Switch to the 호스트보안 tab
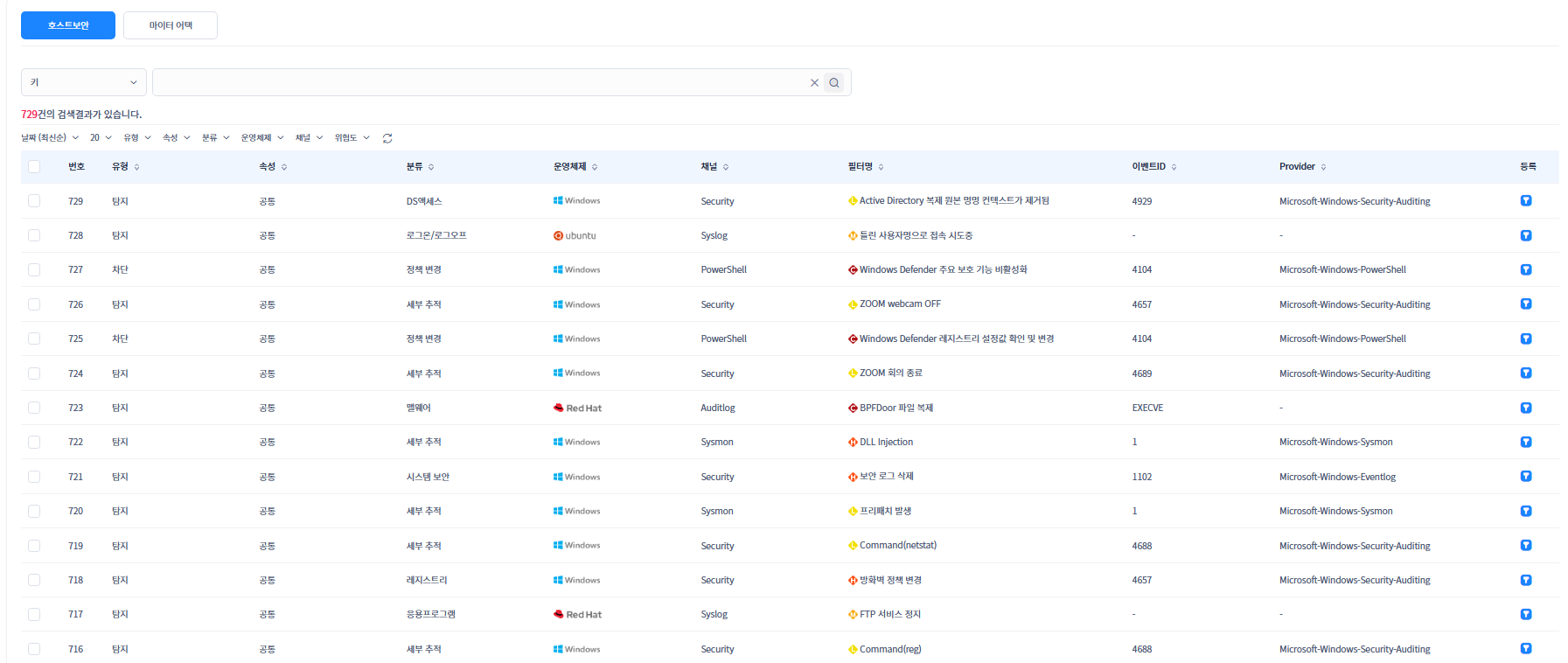The width and height of the screenshot is (1568, 663). (x=68, y=25)
